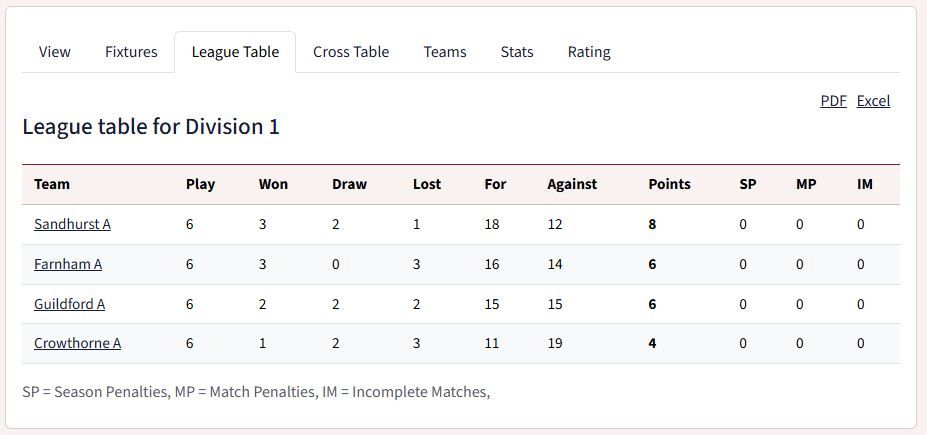
Task: Click the SP column header
Action: coord(748,184)
